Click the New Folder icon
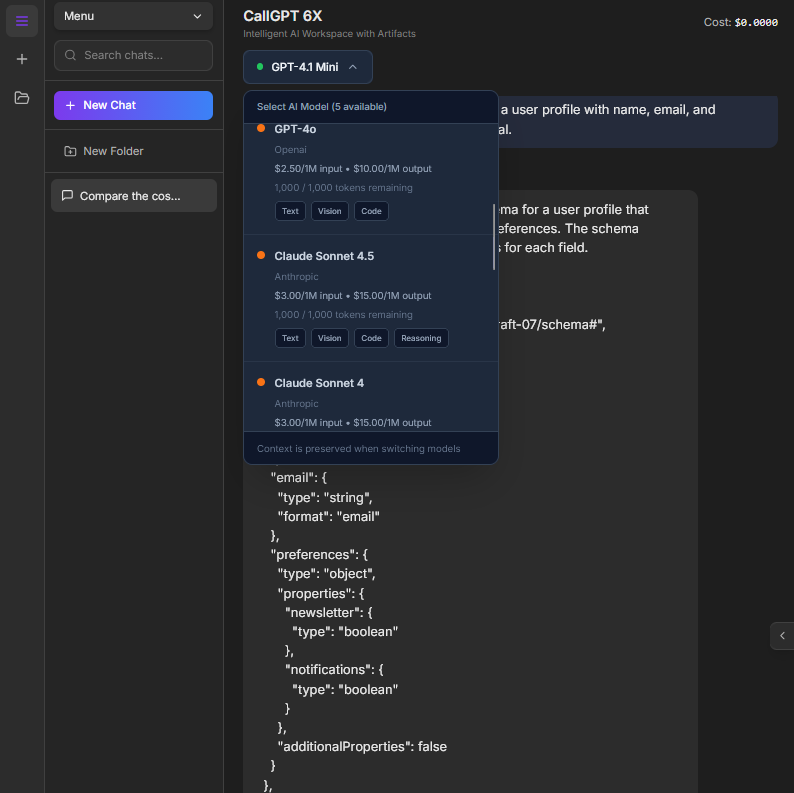 pyautogui.click(x=70, y=151)
